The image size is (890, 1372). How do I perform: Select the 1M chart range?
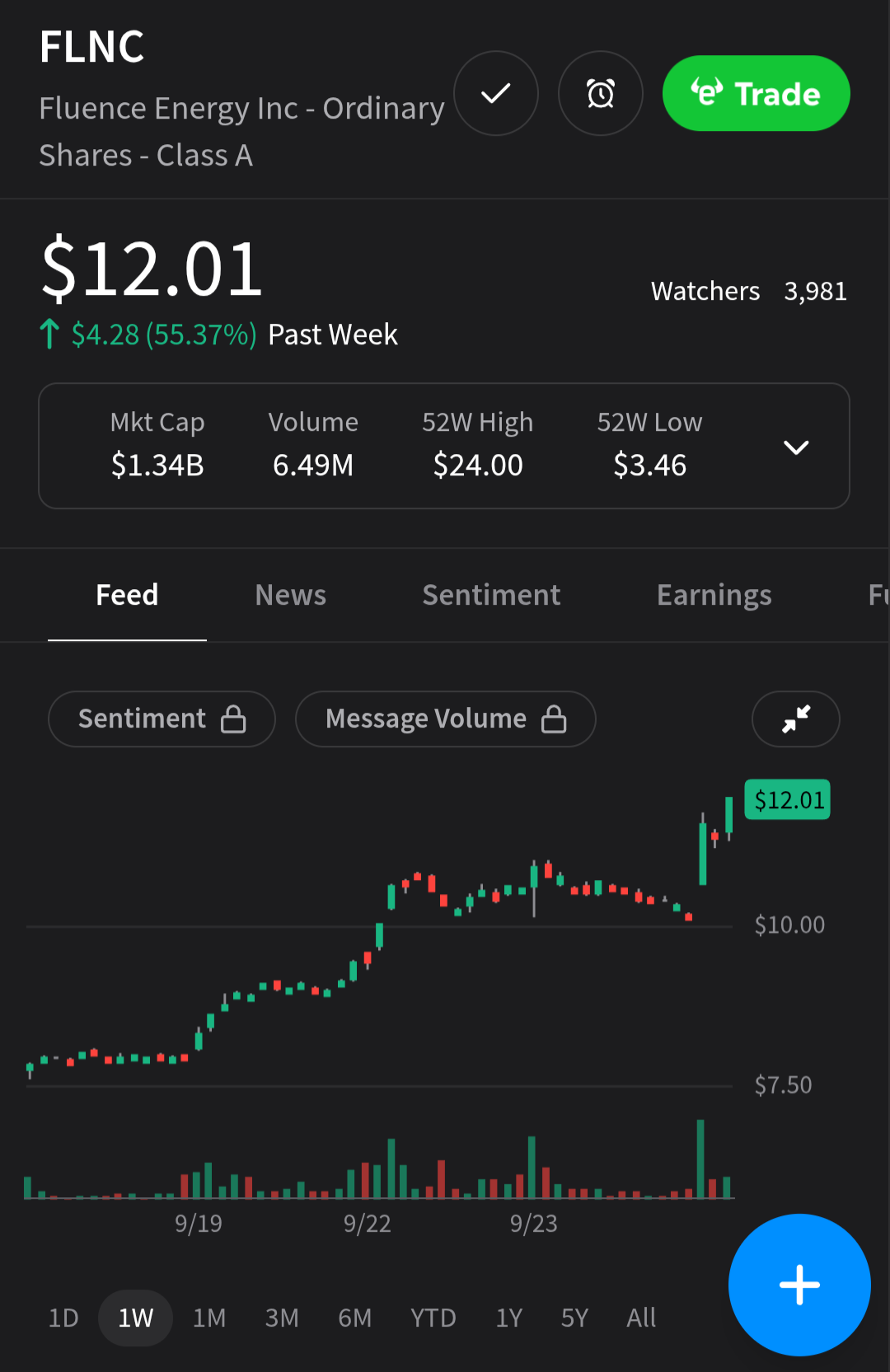tap(209, 1318)
